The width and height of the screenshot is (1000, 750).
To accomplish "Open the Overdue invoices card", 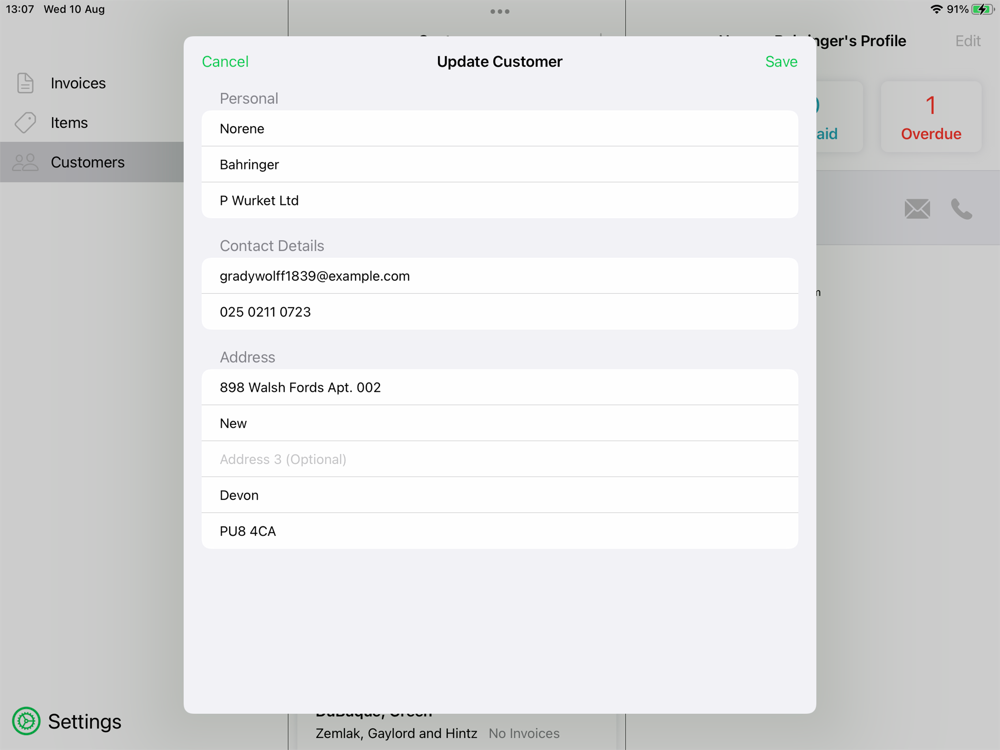I will tap(930, 117).
